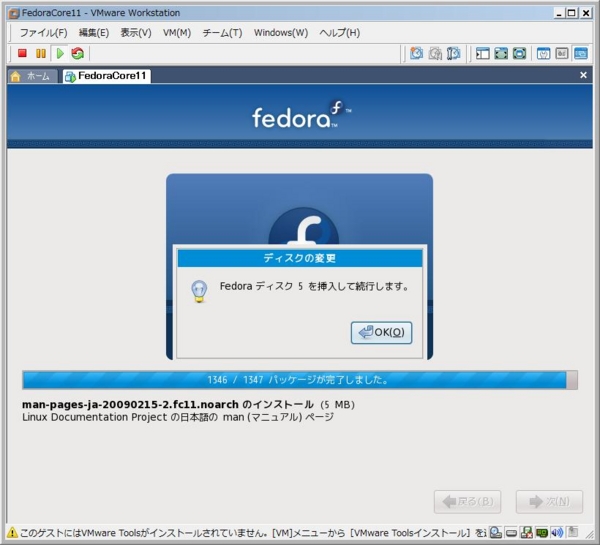Click the Summary view toolbar icon
The height and width of the screenshot is (545, 600).
[543, 53]
